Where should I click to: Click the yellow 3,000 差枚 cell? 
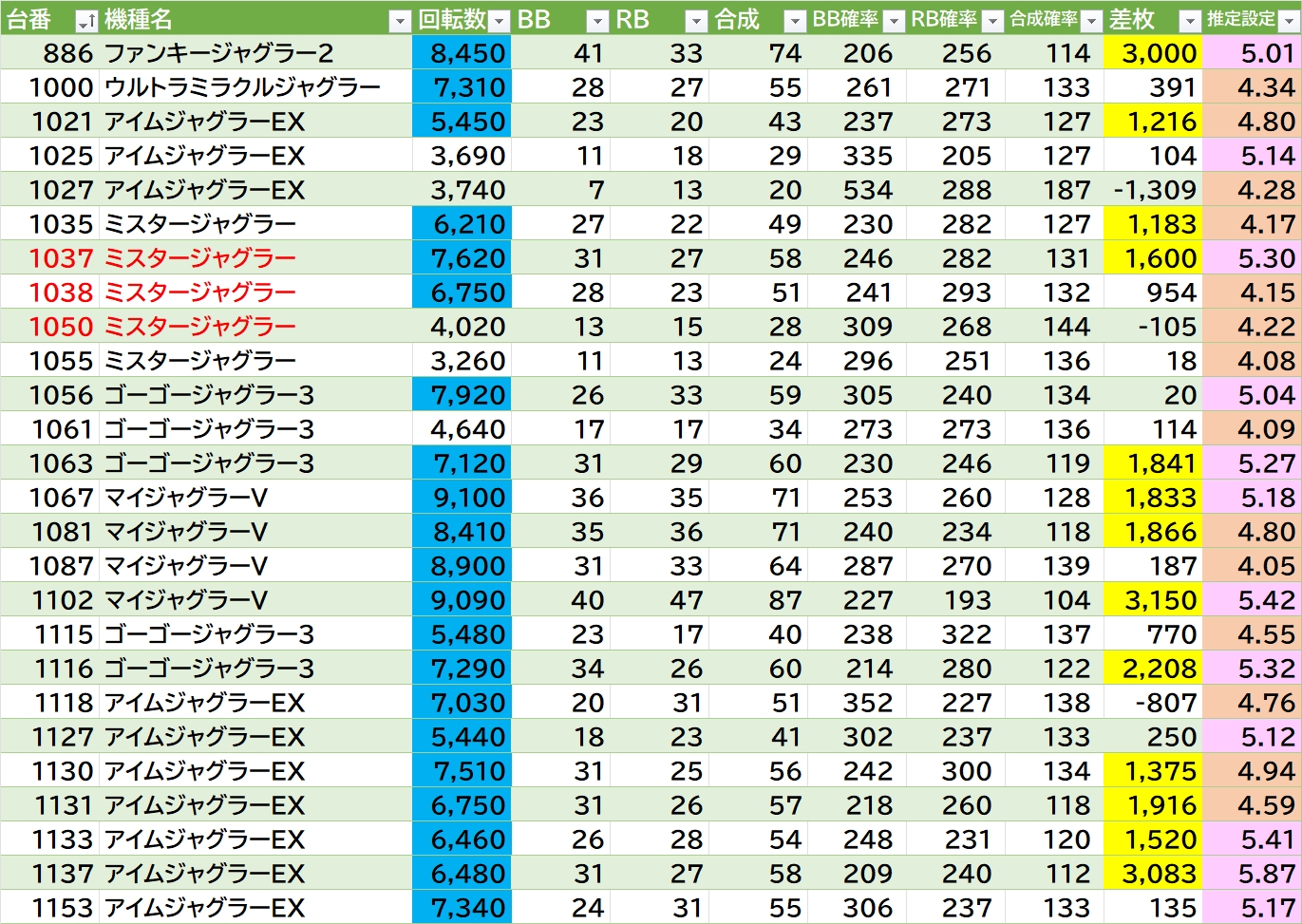[1152, 53]
